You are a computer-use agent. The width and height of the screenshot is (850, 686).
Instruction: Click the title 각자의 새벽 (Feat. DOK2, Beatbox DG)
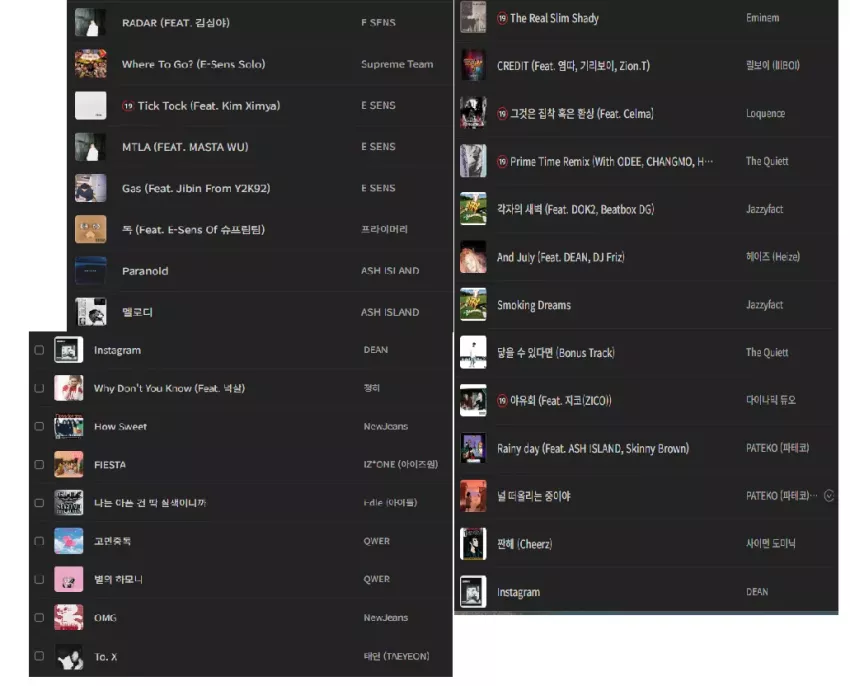coord(575,209)
